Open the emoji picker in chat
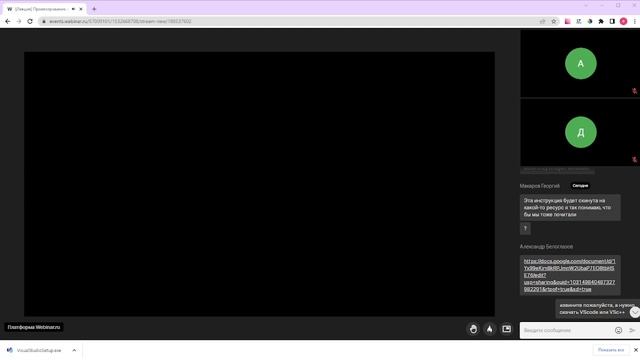Viewport: 640px width, 360px height. click(618, 330)
